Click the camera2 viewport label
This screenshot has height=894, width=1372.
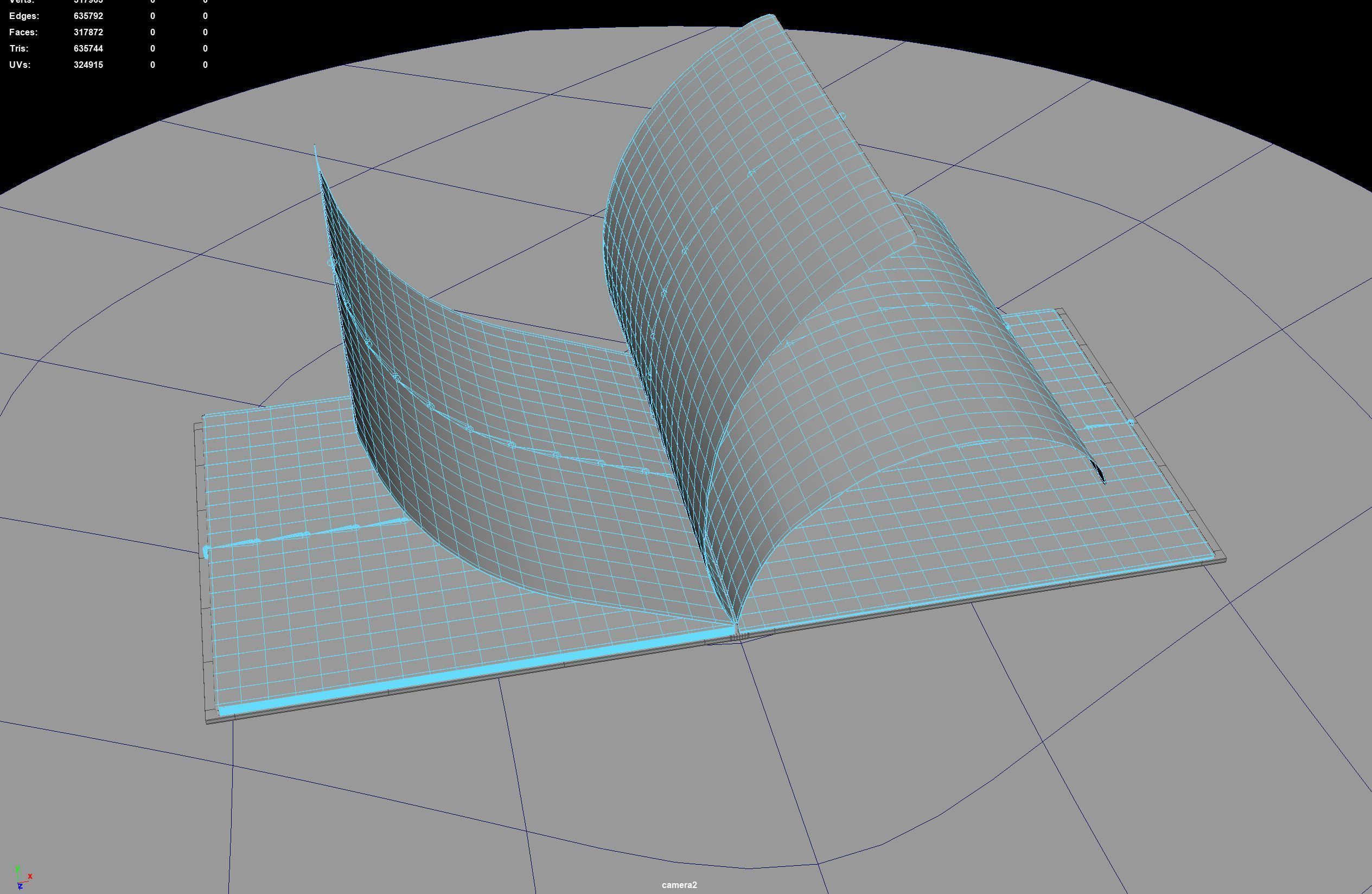(x=679, y=885)
